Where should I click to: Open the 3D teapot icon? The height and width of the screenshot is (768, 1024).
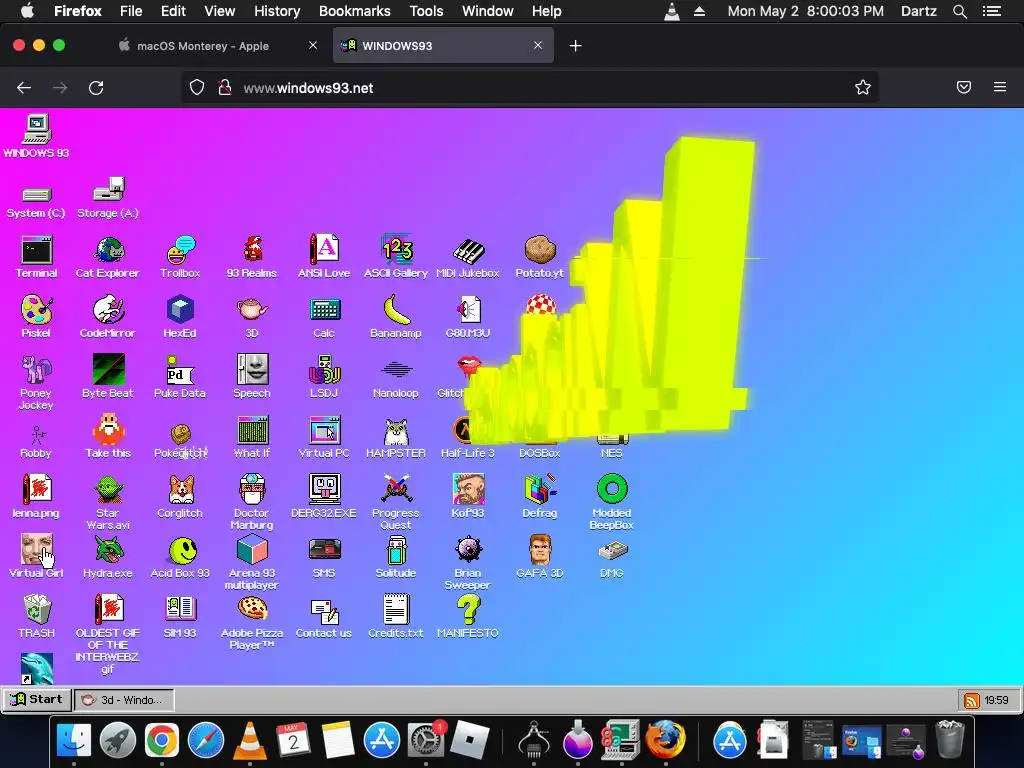(x=252, y=317)
